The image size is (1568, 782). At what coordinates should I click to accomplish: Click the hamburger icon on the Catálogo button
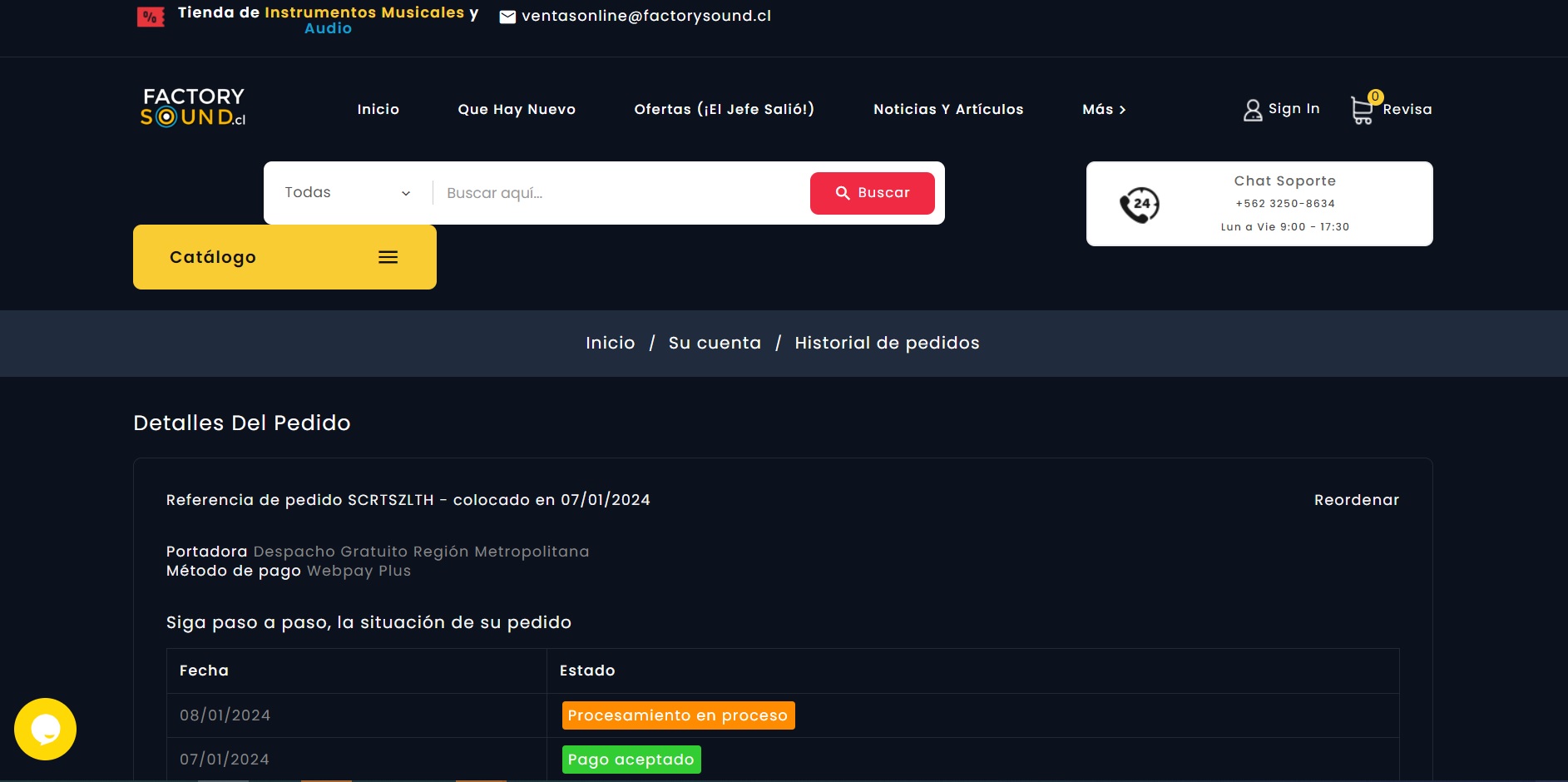(x=388, y=257)
